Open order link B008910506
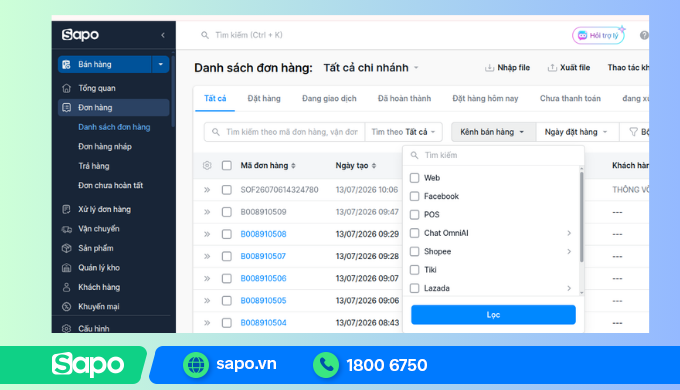The image size is (680, 390). point(263,278)
